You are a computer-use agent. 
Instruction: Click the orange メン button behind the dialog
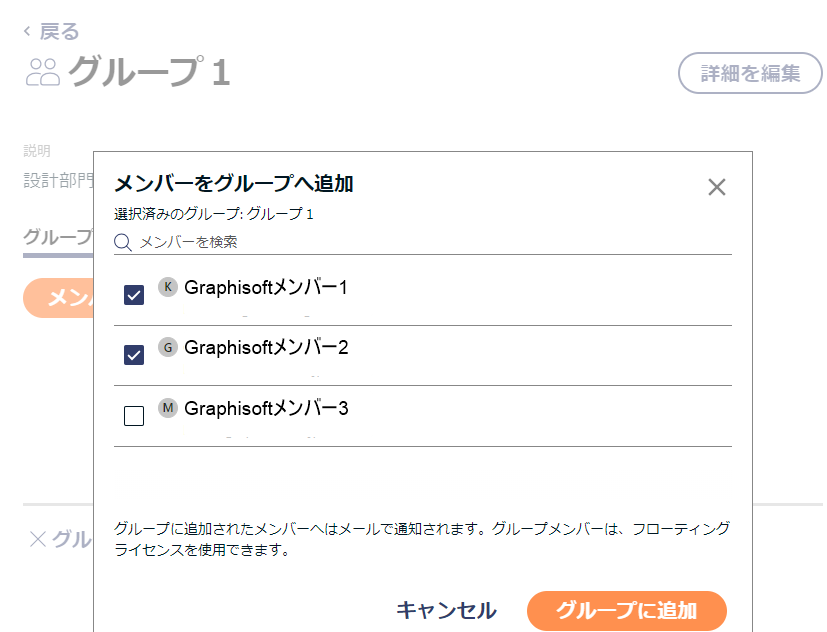[x=58, y=298]
